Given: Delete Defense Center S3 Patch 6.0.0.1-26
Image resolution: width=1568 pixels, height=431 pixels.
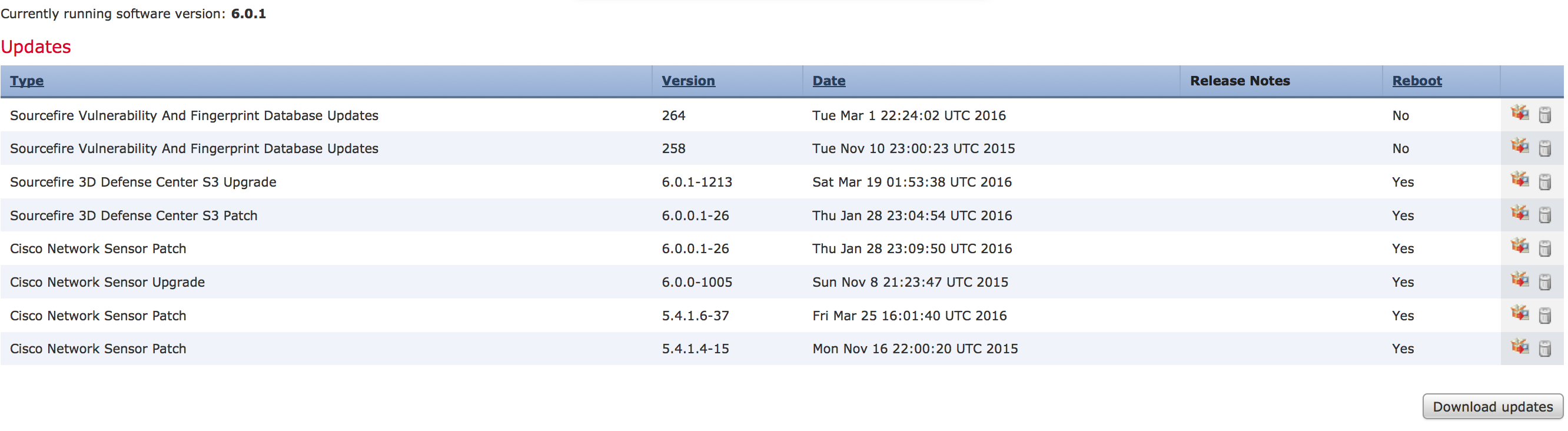Looking at the screenshot, I should [1544, 216].
